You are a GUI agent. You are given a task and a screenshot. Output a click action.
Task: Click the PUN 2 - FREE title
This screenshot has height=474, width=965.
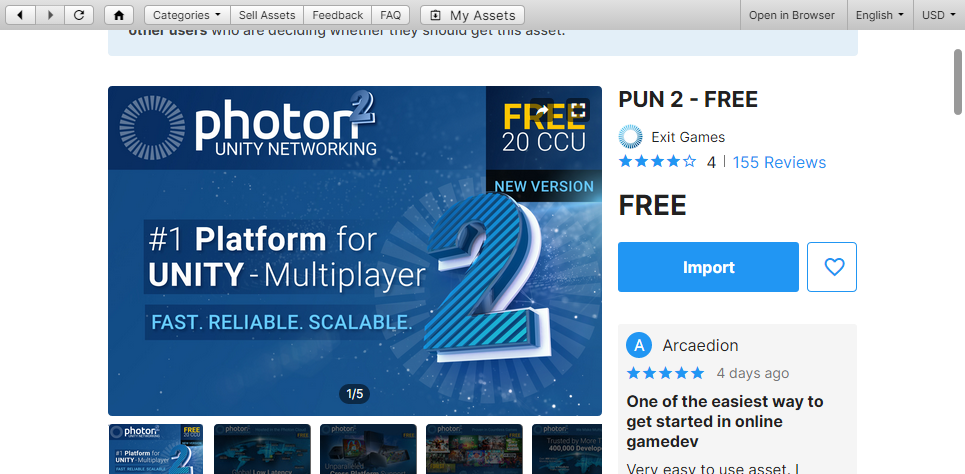tap(688, 99)
